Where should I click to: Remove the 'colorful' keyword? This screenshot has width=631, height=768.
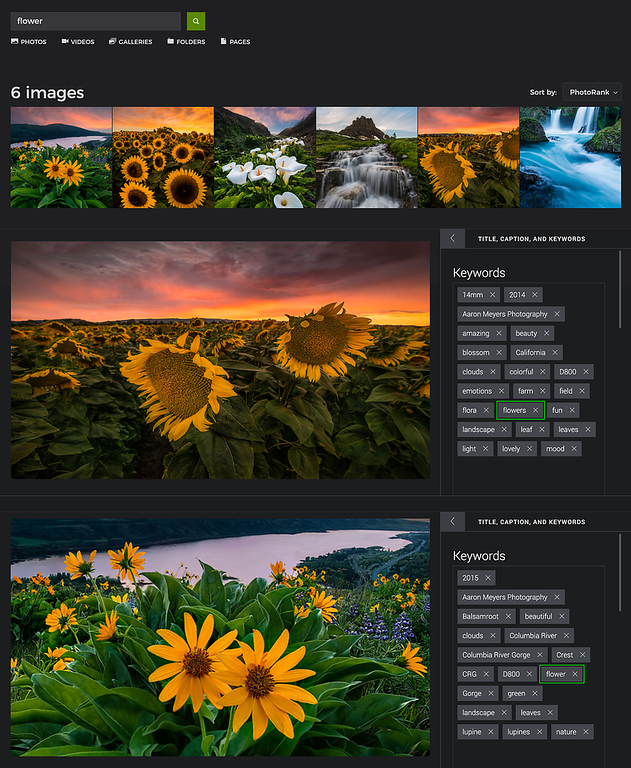click(542, 372)
